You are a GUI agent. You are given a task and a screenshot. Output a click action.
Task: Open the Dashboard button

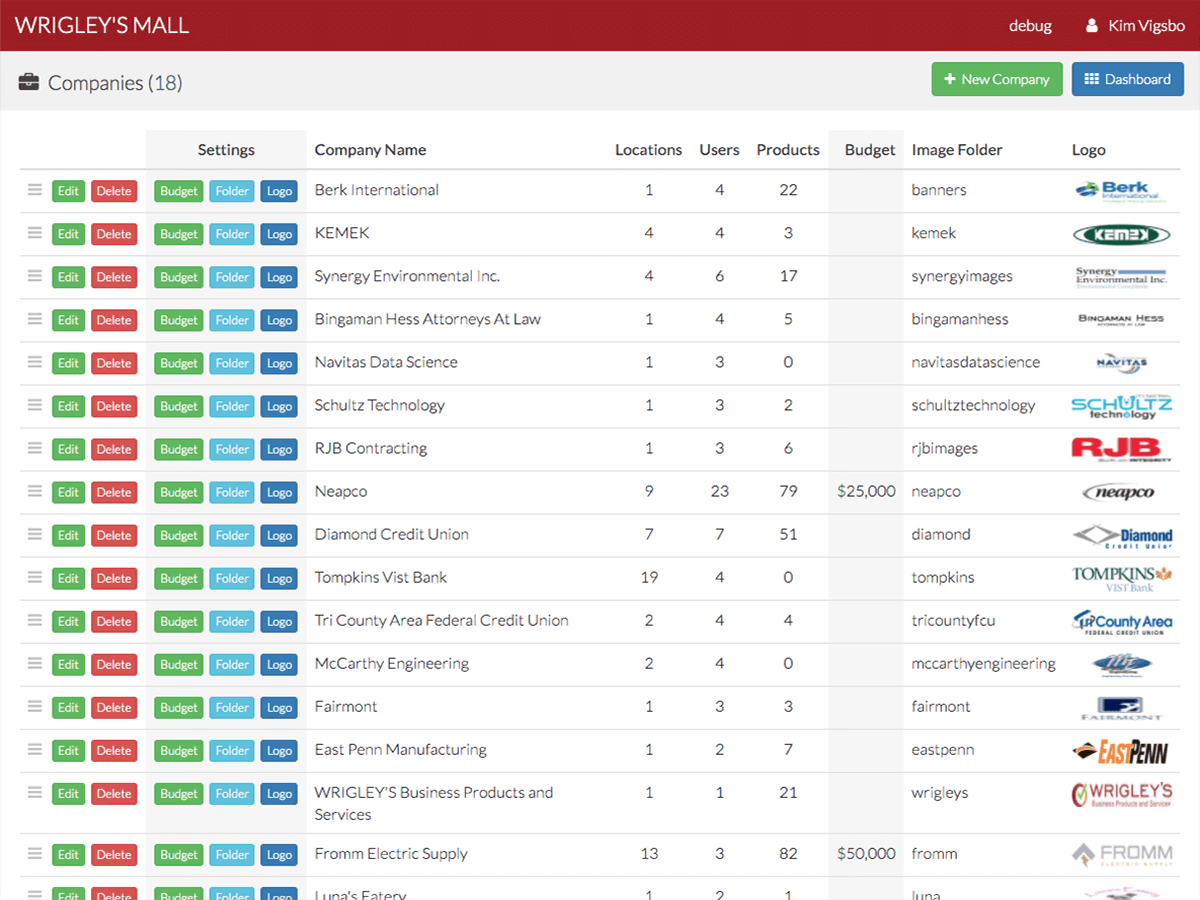point(1128,79)
